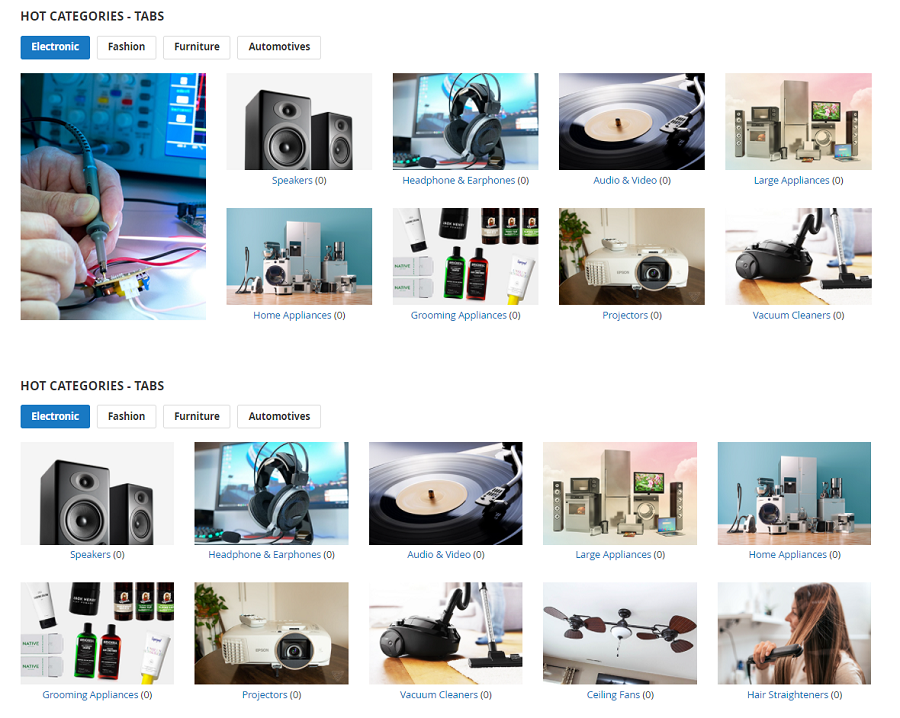Switch to Fashion tab in top section

pos(126,47)
